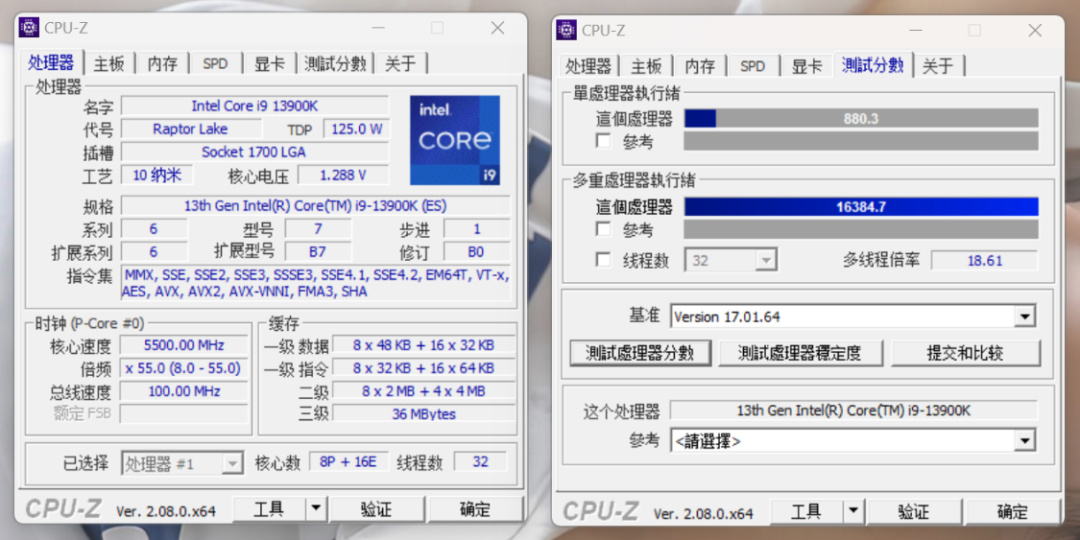The width and height of the screenshot is (1080, 540).
Task: Click 验证 button in left window
Action: (377, 510)
